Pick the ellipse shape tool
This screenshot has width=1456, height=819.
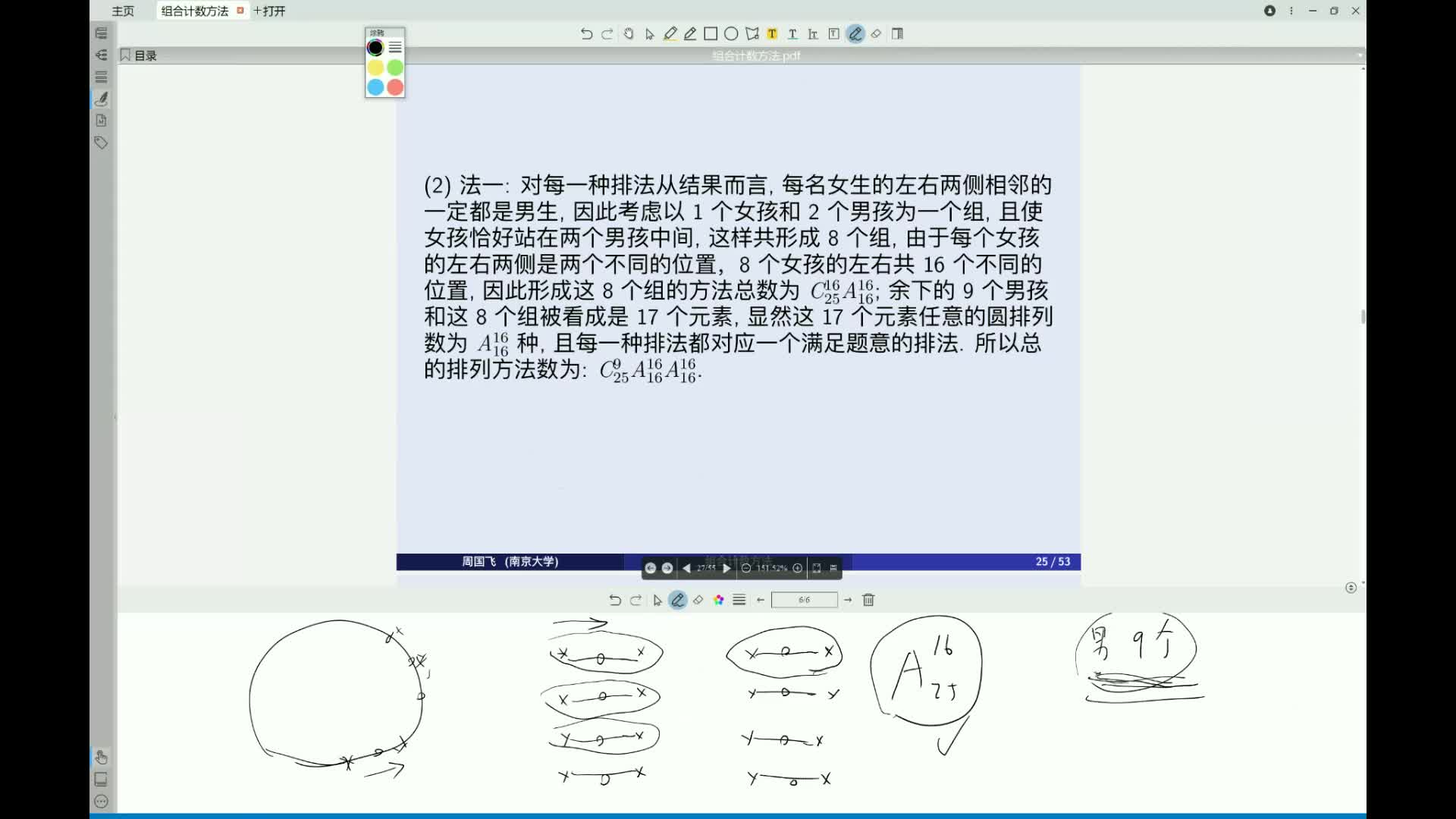point(731,33)
